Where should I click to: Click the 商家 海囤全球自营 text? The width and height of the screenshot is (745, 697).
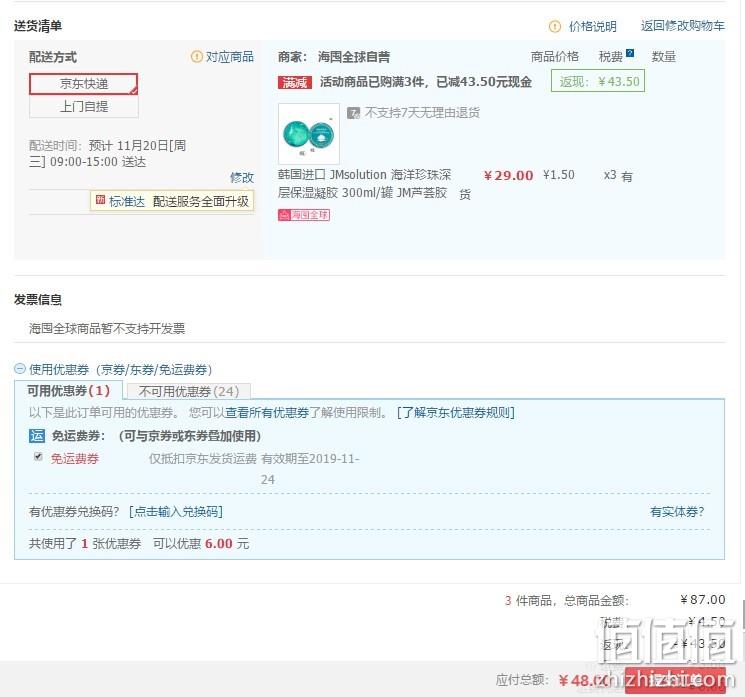tap(334, 57)
